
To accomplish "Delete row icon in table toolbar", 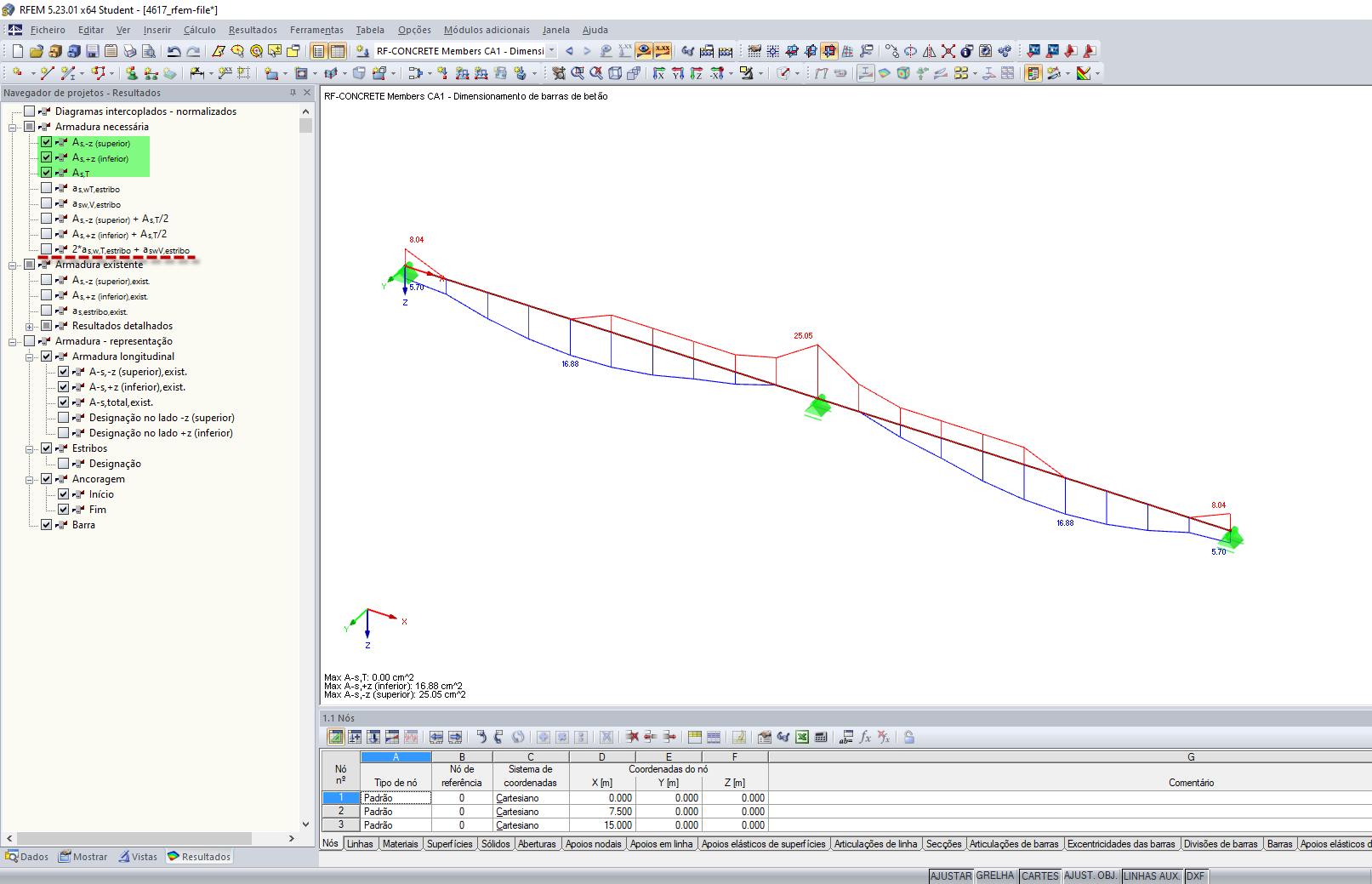I will point(632,737).
